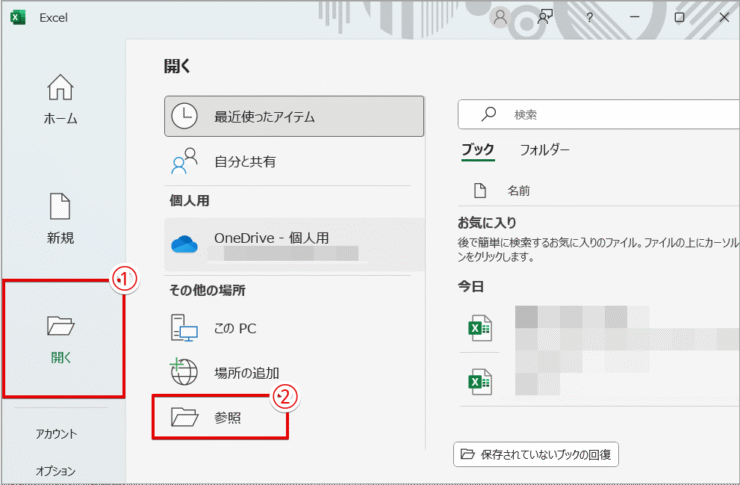
Task: Click the feedback person icon in title bar
Action: pos(545,17)
